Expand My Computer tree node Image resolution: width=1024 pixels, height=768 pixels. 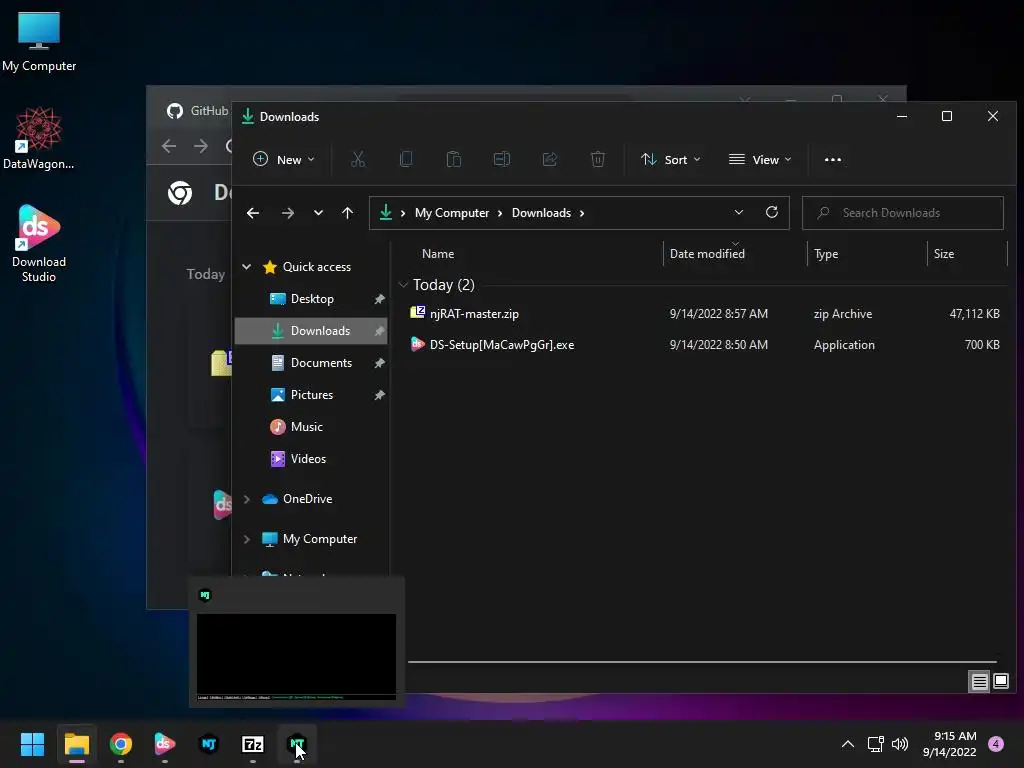(x=247, y=539)
